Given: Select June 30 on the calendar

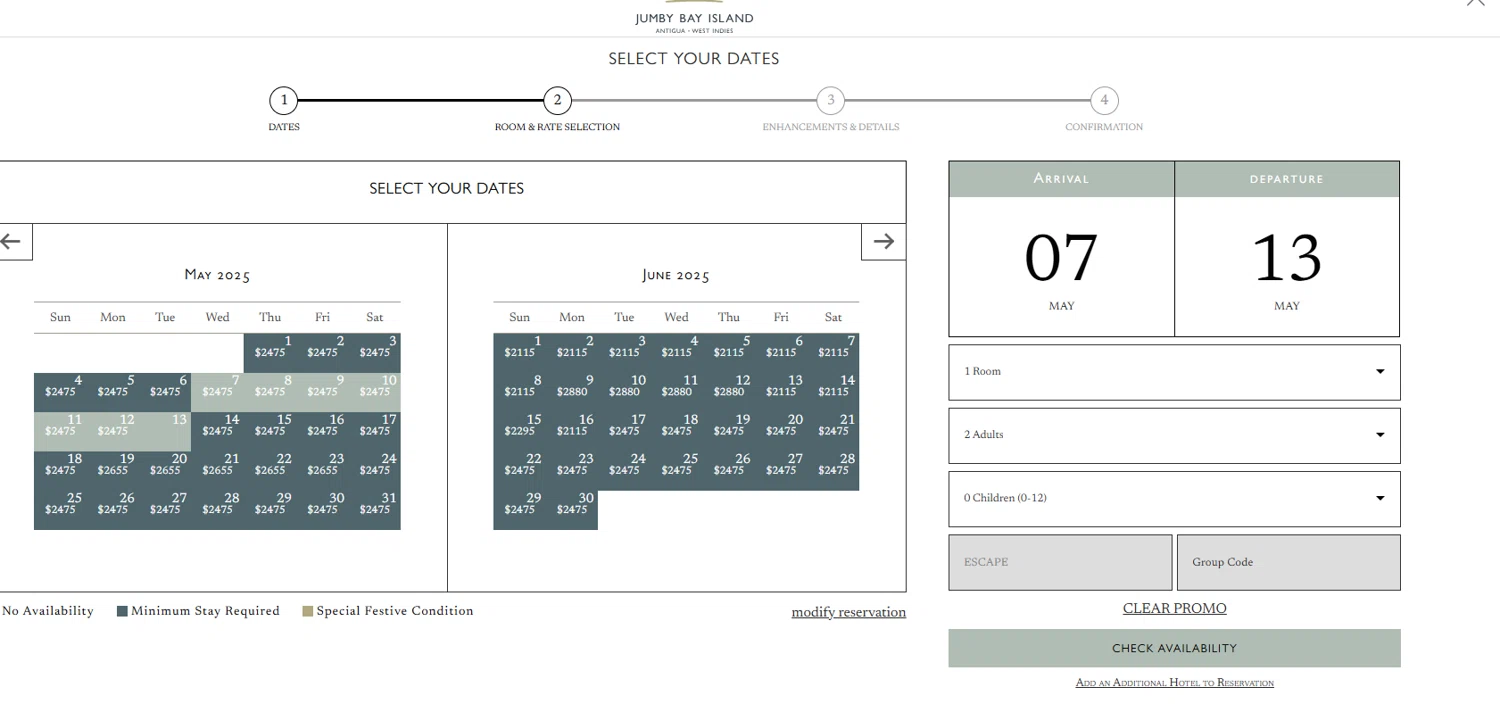Looking at the screenshot, I should (572, 510).
